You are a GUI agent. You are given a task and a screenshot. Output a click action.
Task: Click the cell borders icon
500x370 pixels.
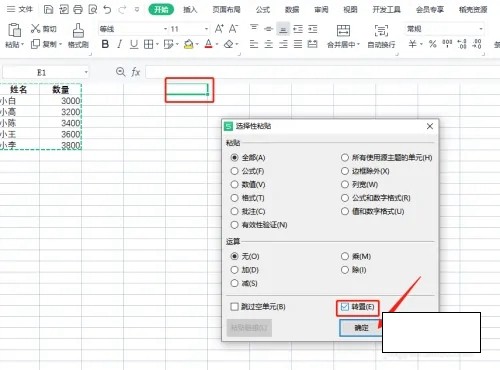[x=148, y=44]
